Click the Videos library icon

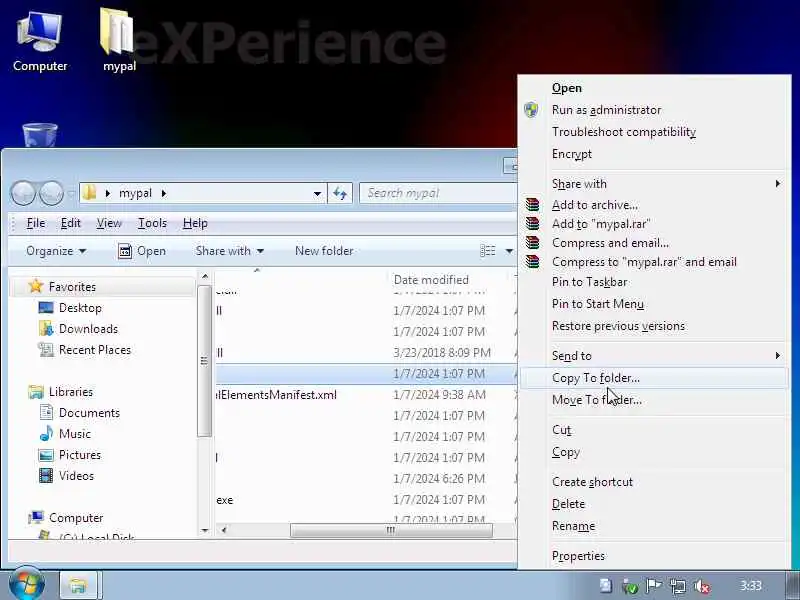tap(46, 476)
